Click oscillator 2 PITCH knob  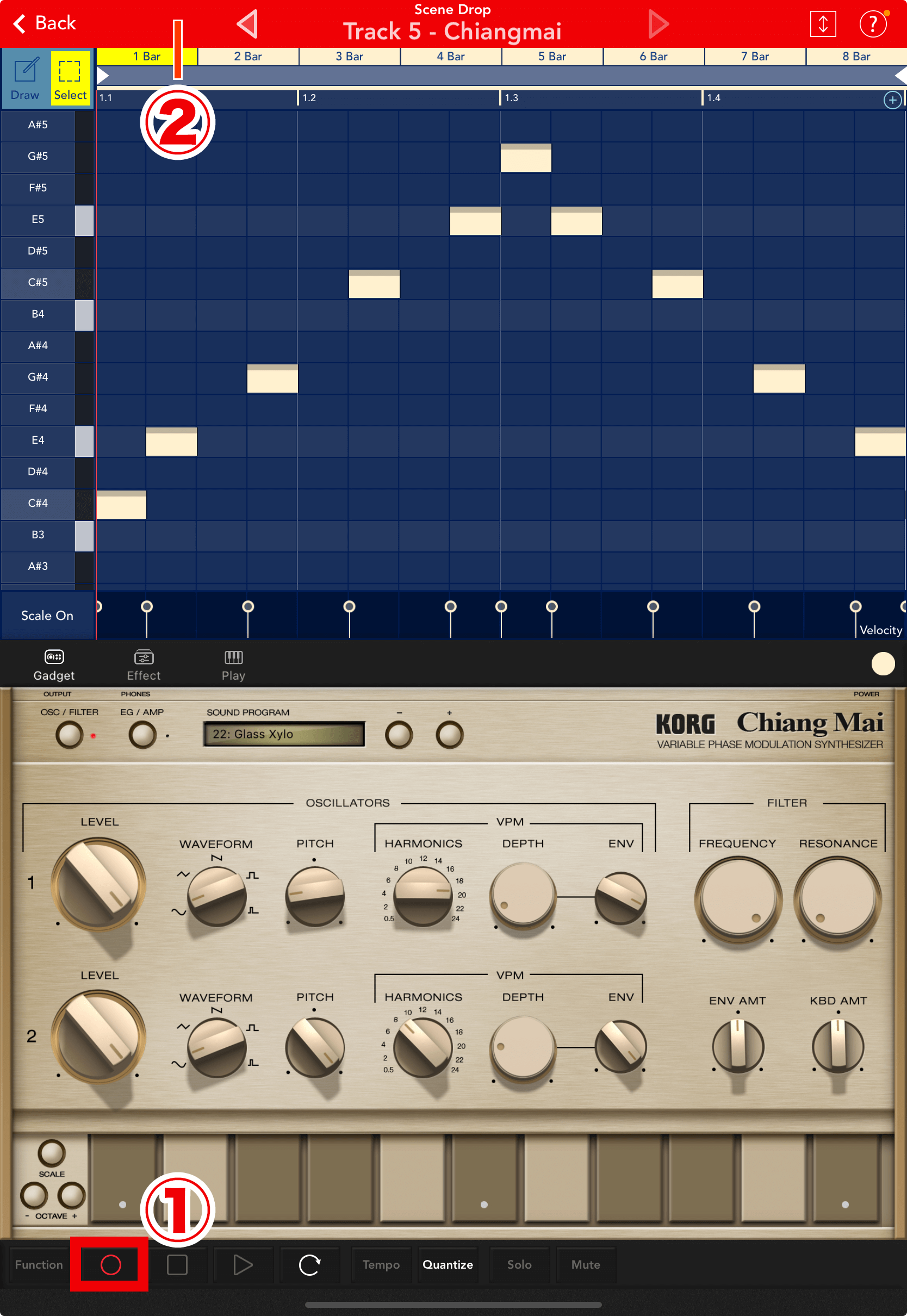tap(315, 1048)
